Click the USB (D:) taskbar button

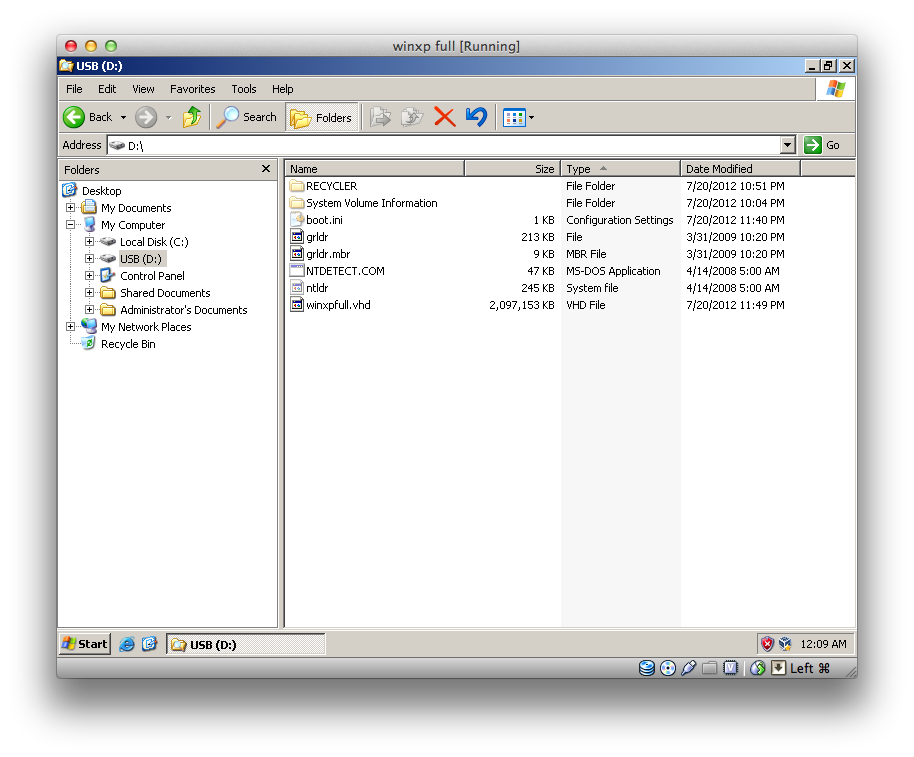click(x=245, y=645)
